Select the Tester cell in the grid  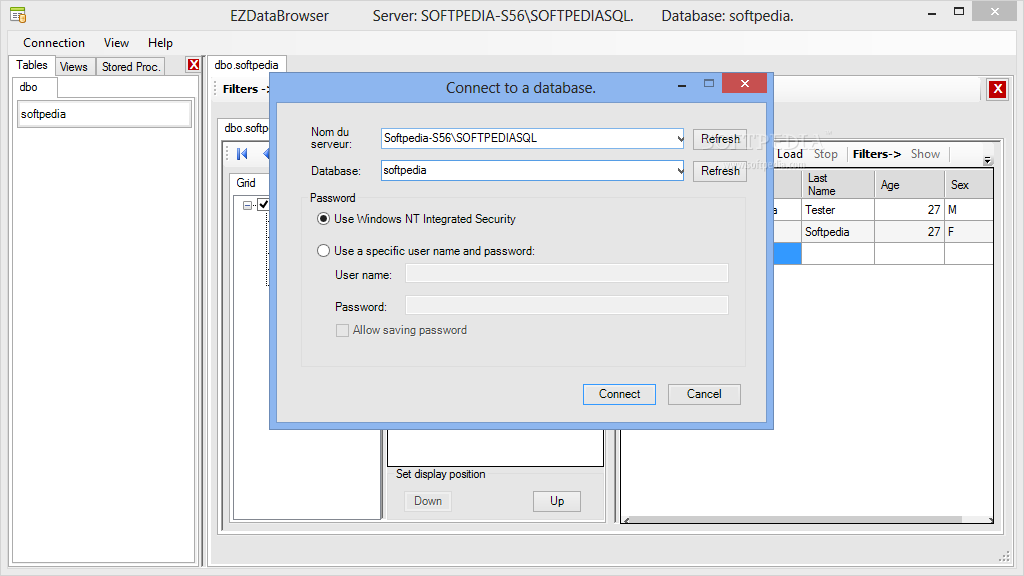tap(837, 210)
